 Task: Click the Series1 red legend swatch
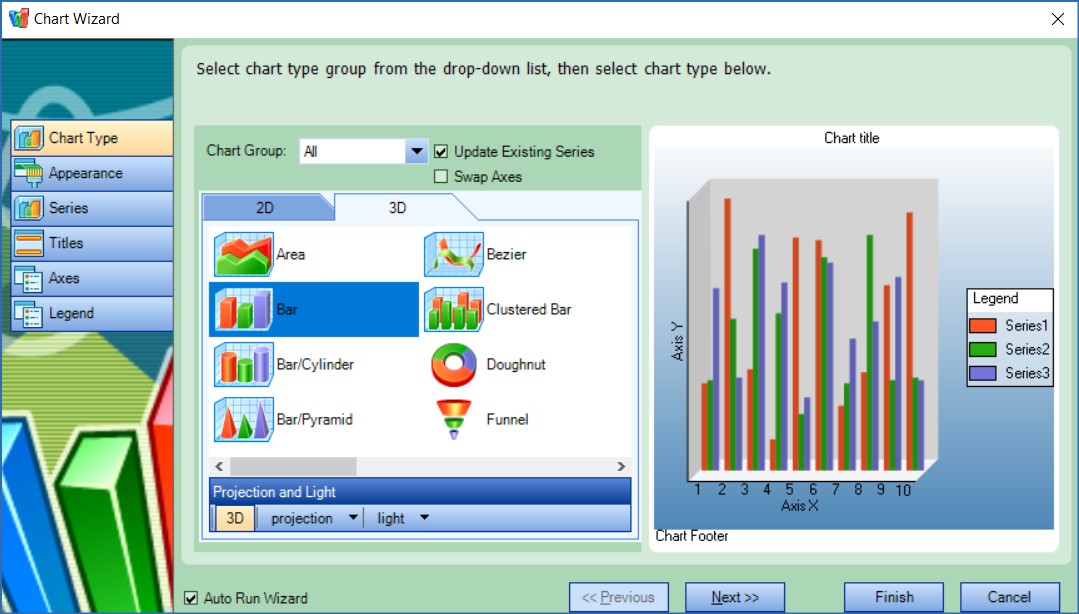coord(983,325)
